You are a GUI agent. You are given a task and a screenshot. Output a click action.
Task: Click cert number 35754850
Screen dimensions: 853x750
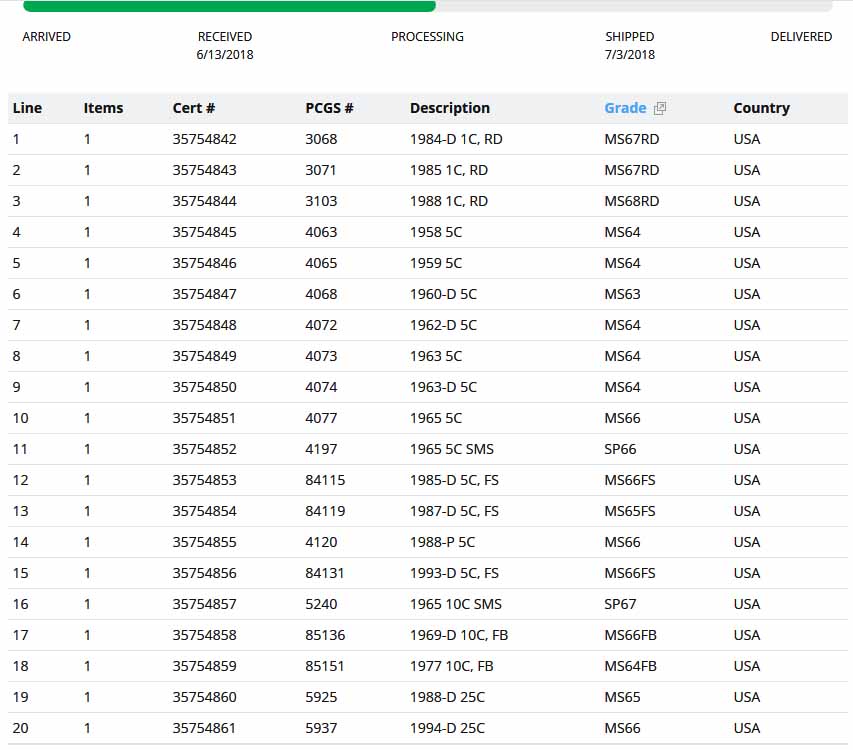coord(205,387)
